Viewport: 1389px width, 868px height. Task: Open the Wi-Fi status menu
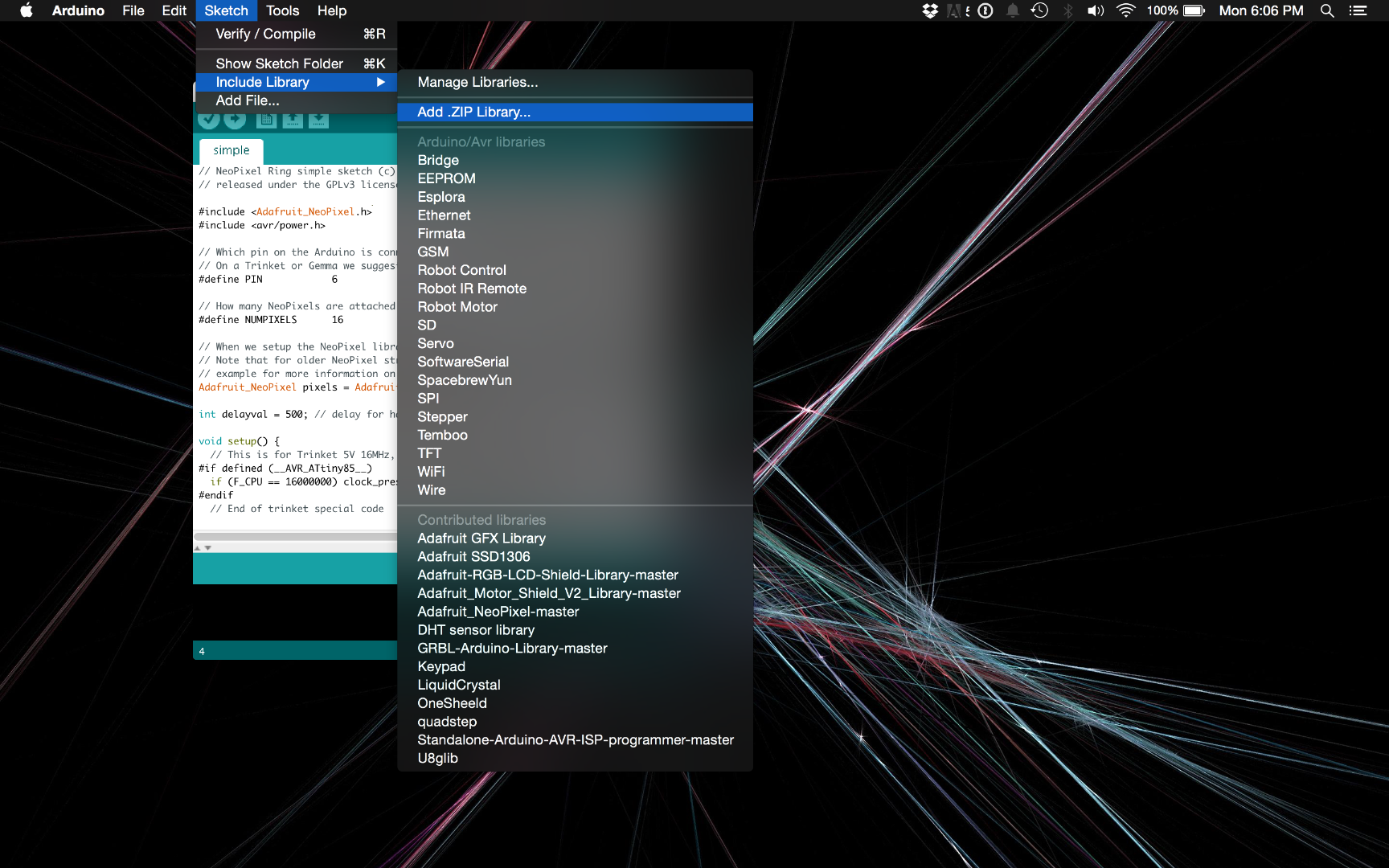(1125, 10)
